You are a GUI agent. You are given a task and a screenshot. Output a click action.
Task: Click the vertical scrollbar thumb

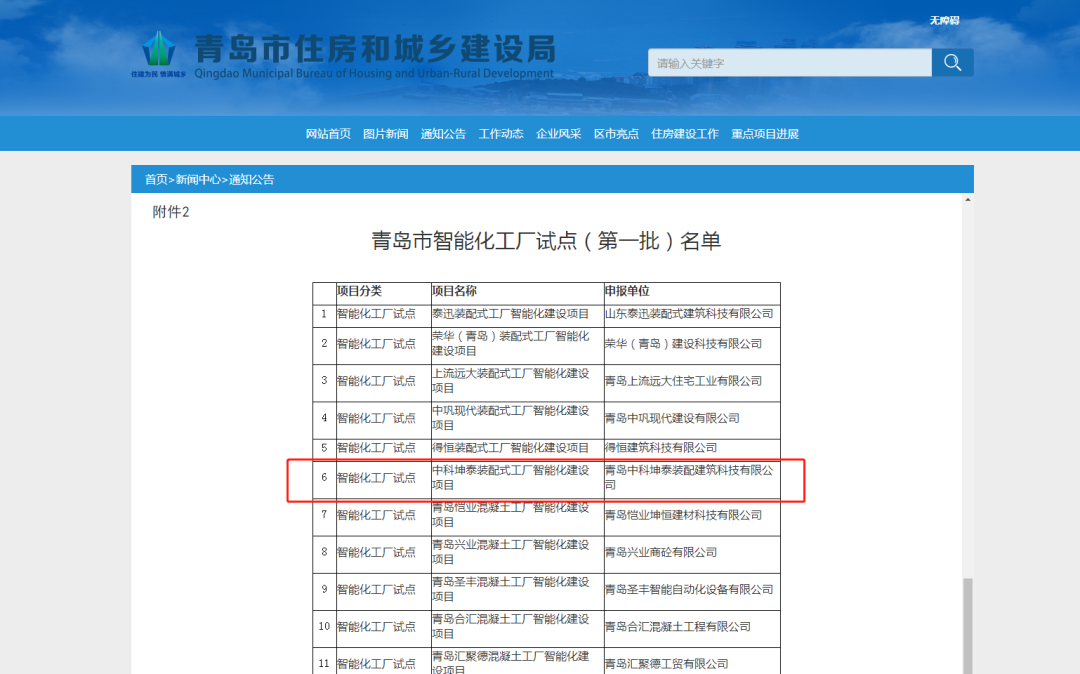click(968, 625)
